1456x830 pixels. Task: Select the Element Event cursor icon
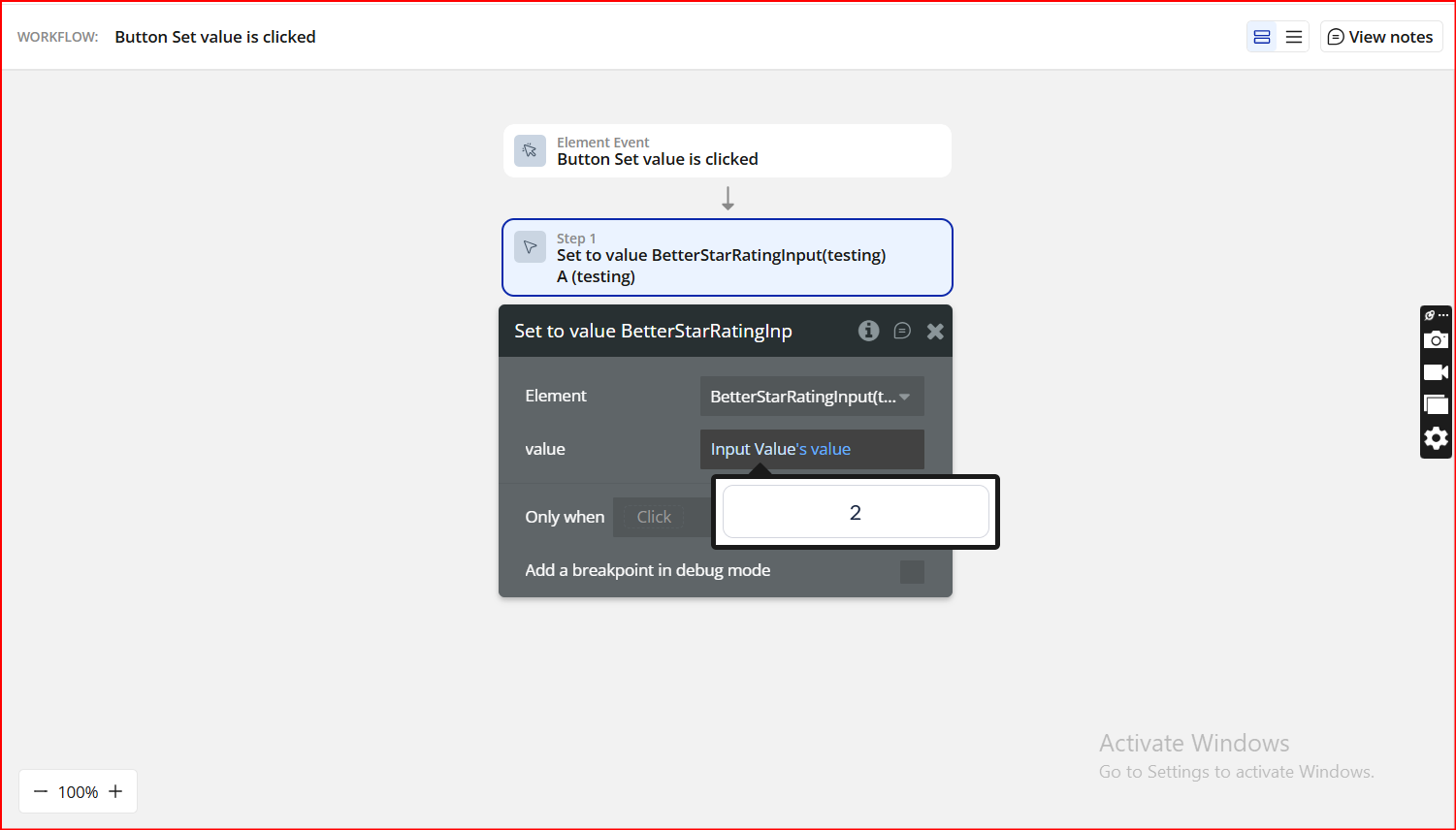click(530, 150)
